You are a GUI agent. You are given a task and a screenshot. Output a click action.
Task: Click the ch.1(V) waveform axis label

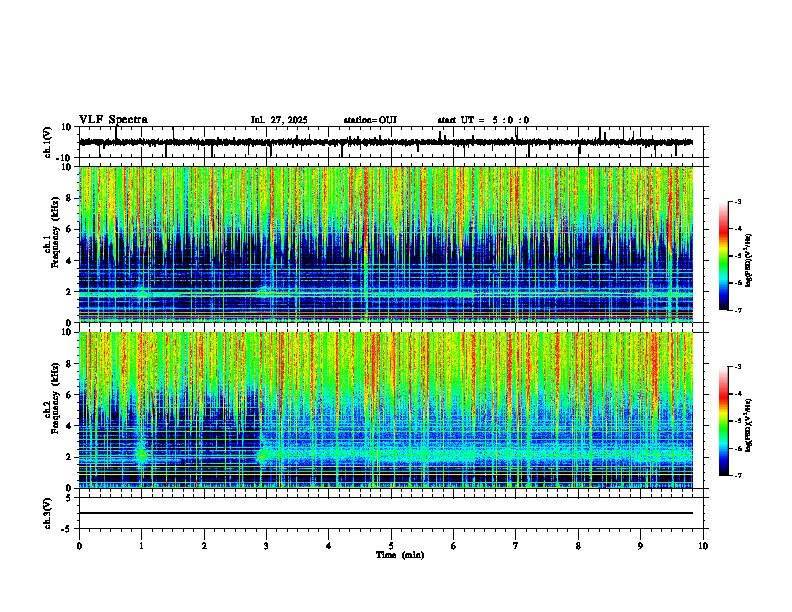pyautogui.click(x=48, y=142)
